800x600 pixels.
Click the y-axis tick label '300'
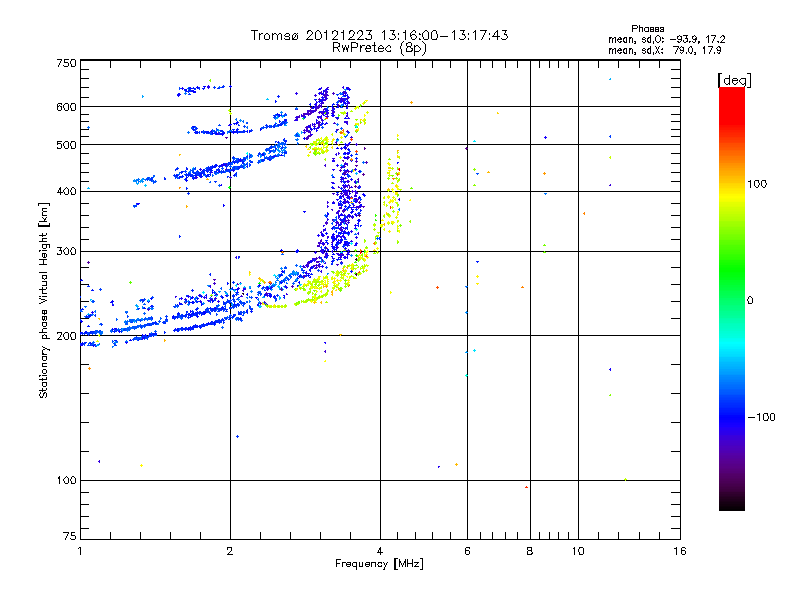[x=66, y=251]
